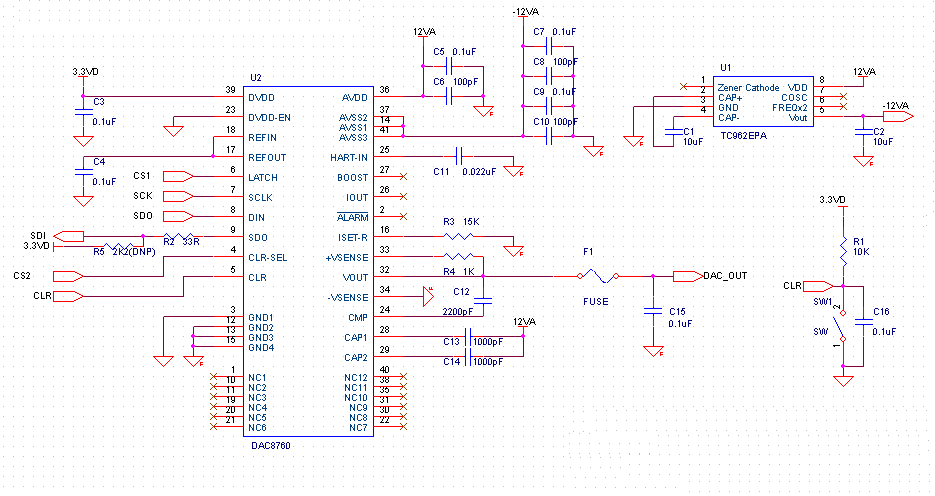Select the CS1 input port

tap(178, 176)
